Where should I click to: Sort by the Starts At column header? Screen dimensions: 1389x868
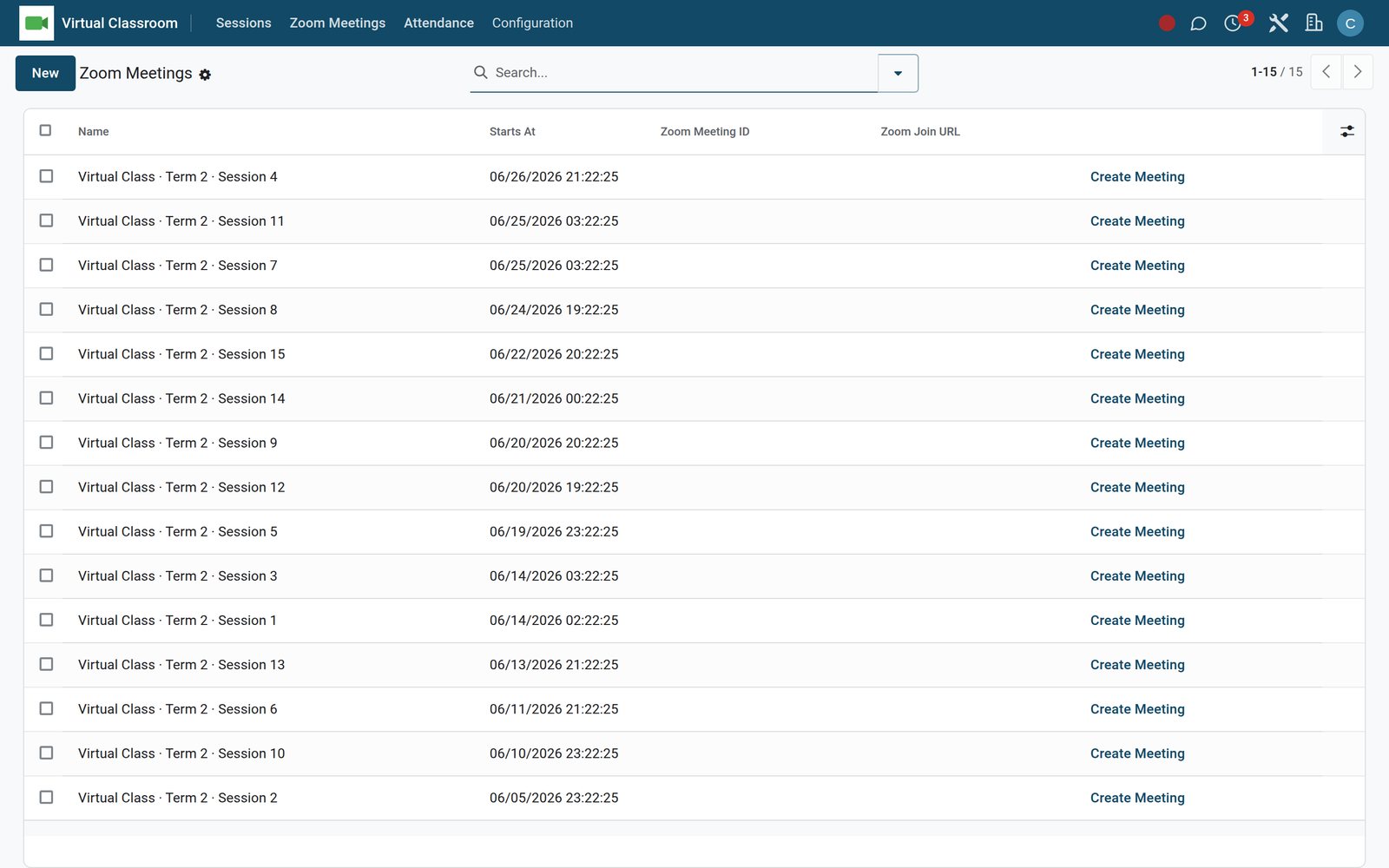pyautogui.click(x=512, y=132)
